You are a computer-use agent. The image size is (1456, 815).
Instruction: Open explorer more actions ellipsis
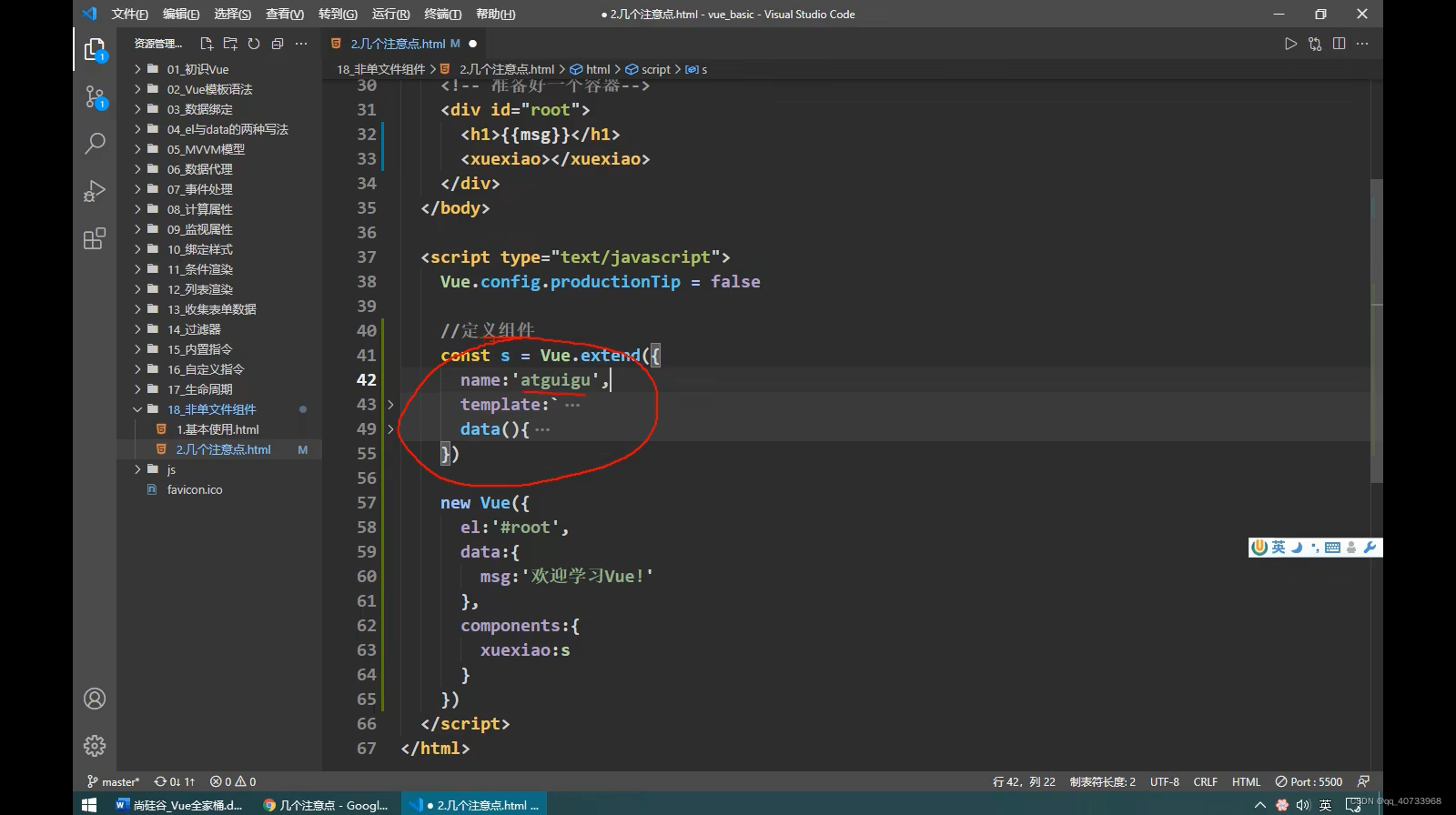click(301, 44)
